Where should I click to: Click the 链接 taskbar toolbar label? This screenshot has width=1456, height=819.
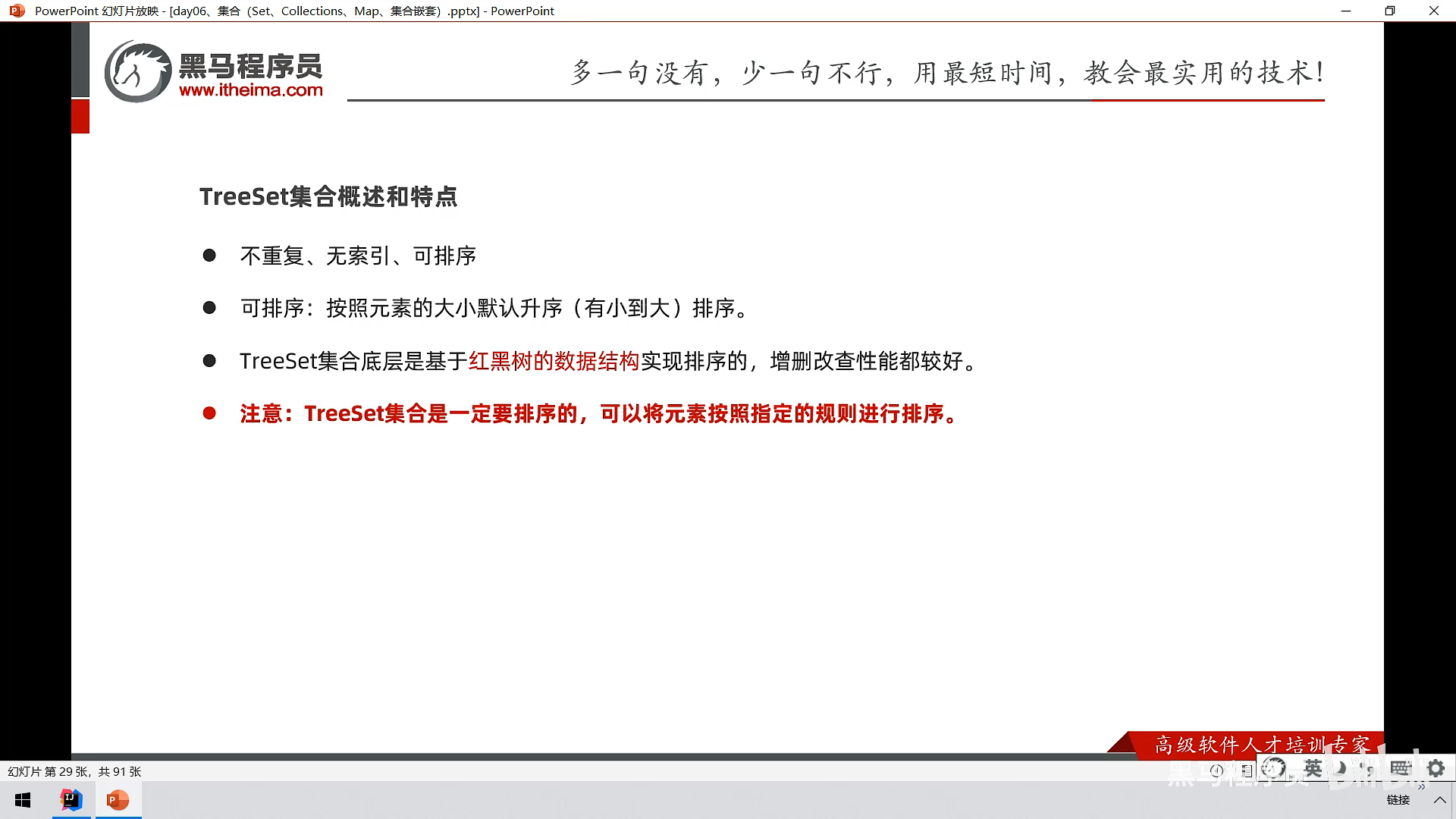click(x=1398, y=800)
